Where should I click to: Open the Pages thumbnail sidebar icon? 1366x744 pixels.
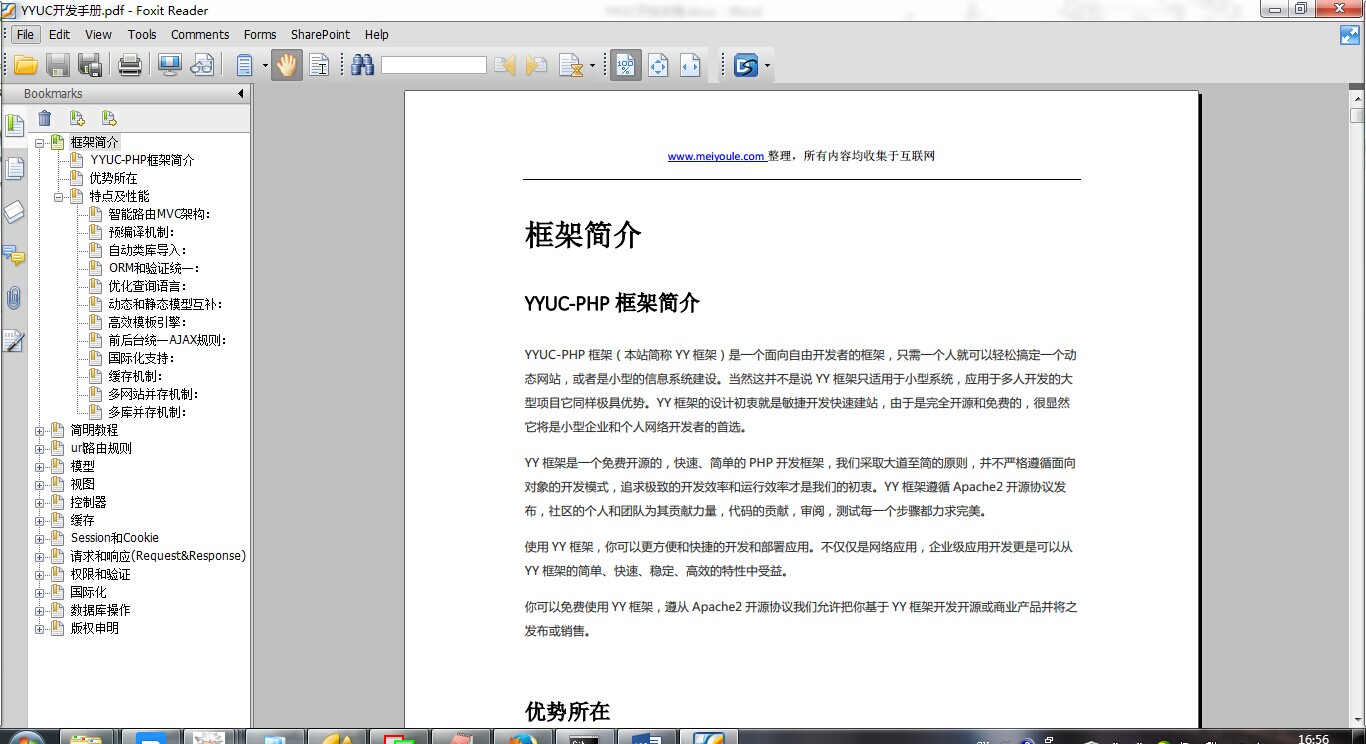tap(14, 169)
